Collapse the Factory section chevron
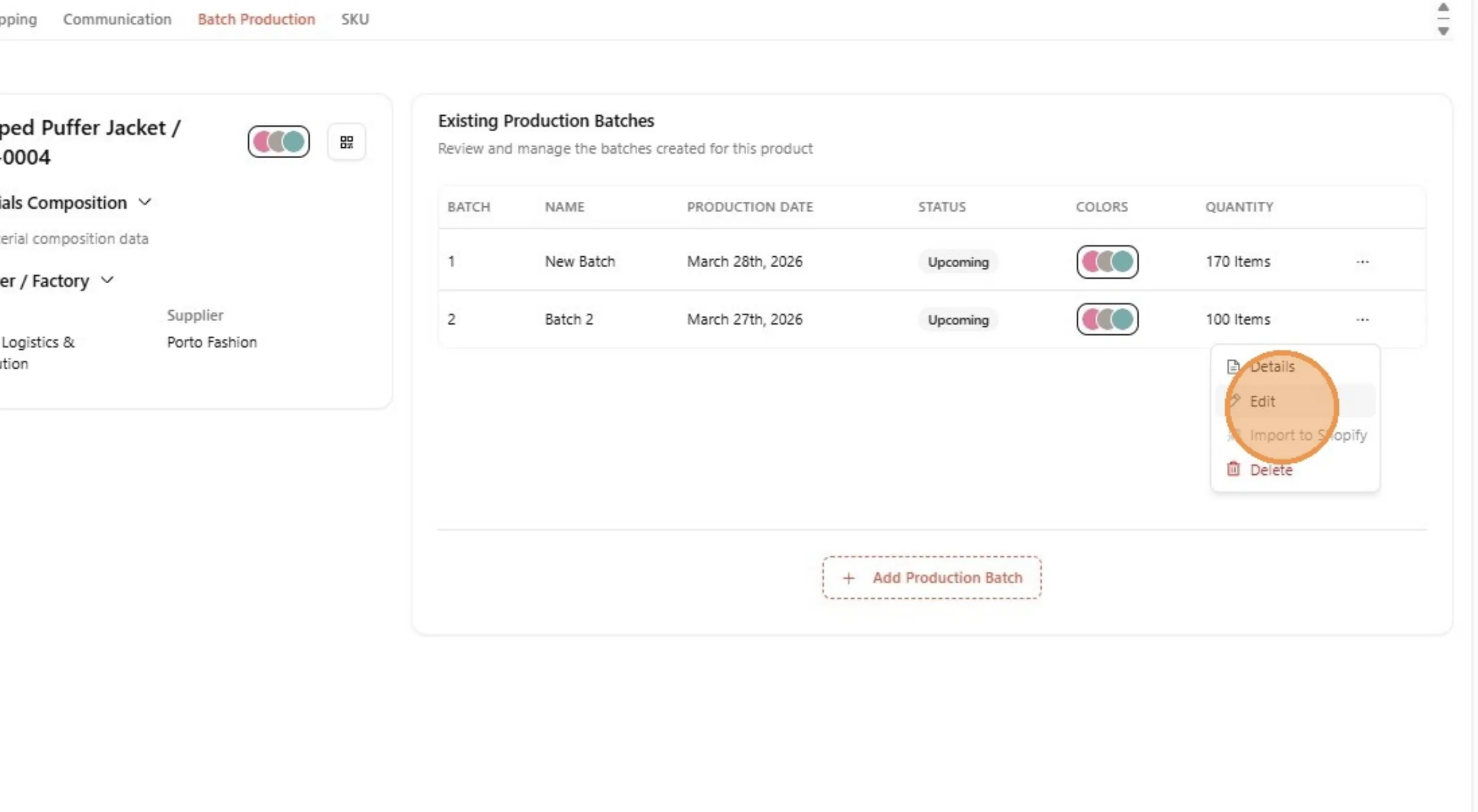The width and height of the screenshot is (1478, 812). [107, 280]
